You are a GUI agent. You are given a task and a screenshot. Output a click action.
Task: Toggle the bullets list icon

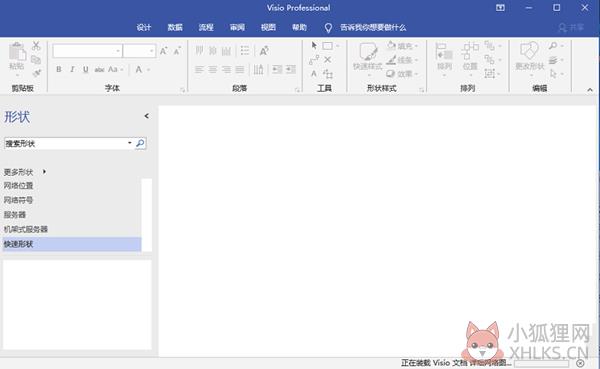(245, 51)
